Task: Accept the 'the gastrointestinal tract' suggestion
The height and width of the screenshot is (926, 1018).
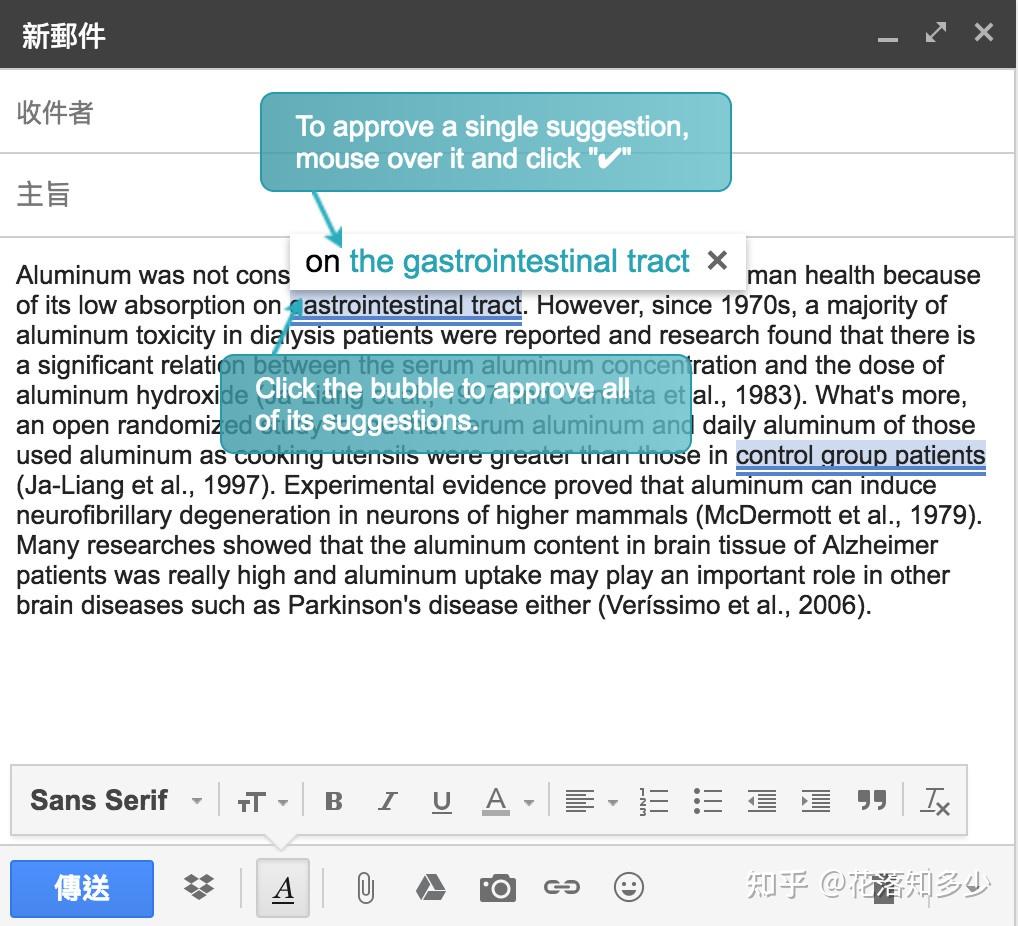Action: (x=519, y=261)
